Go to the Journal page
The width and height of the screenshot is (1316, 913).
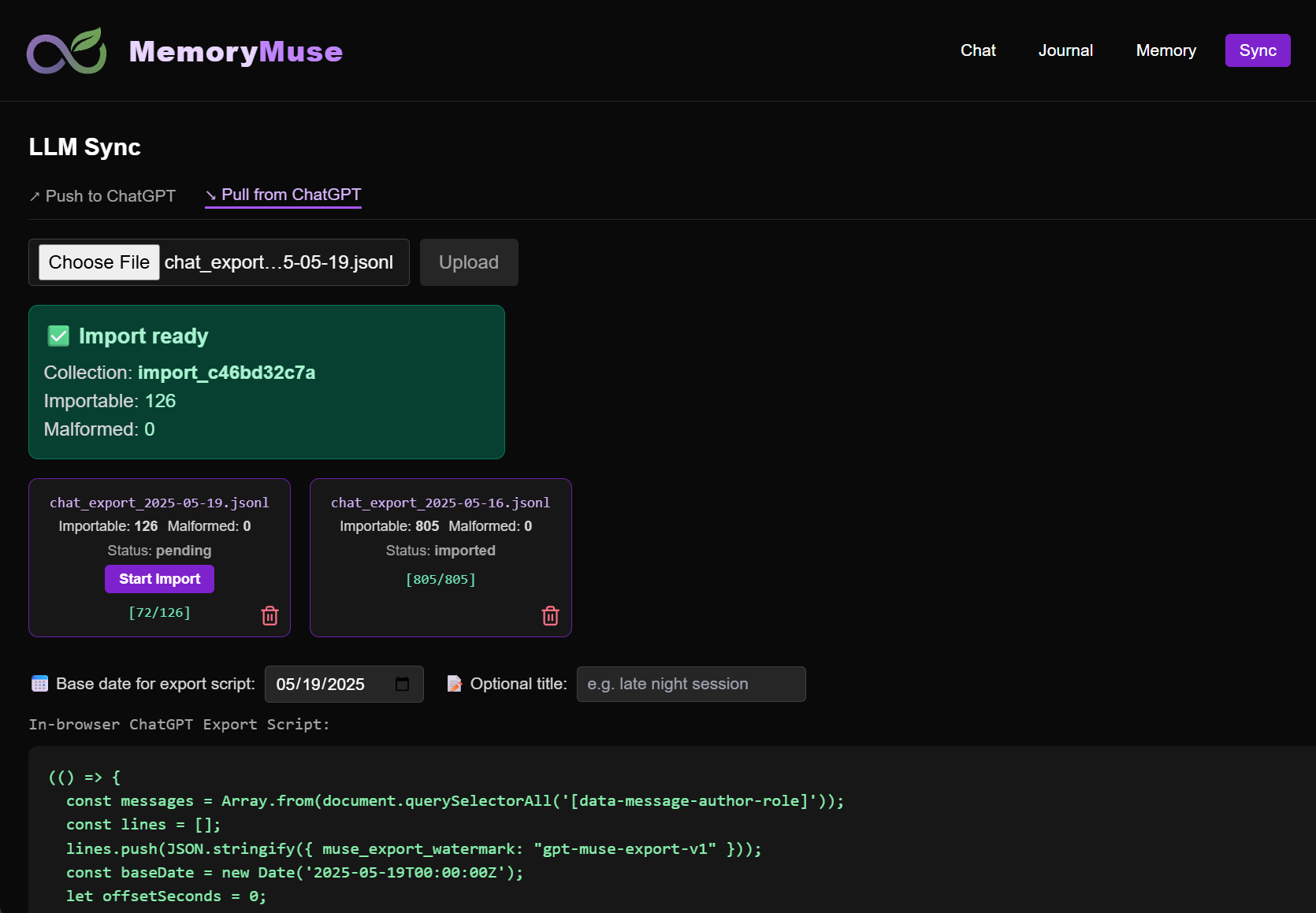(x=1065, y=50)
